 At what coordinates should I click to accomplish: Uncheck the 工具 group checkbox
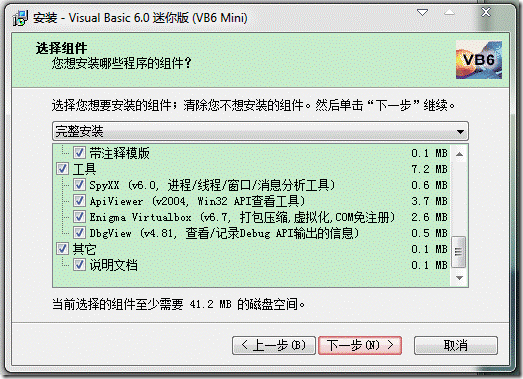click(63, 169)
